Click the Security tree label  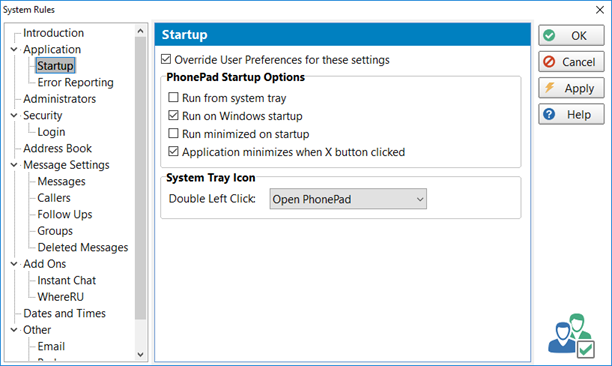pyautogui.click(x=43, y=115)
